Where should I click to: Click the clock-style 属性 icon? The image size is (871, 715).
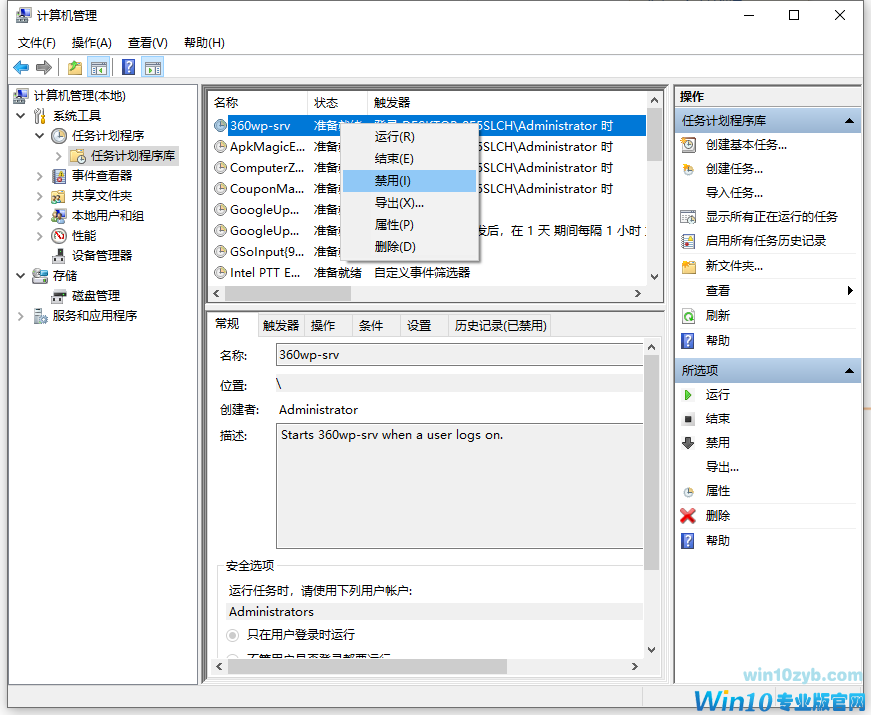[688, 491]
